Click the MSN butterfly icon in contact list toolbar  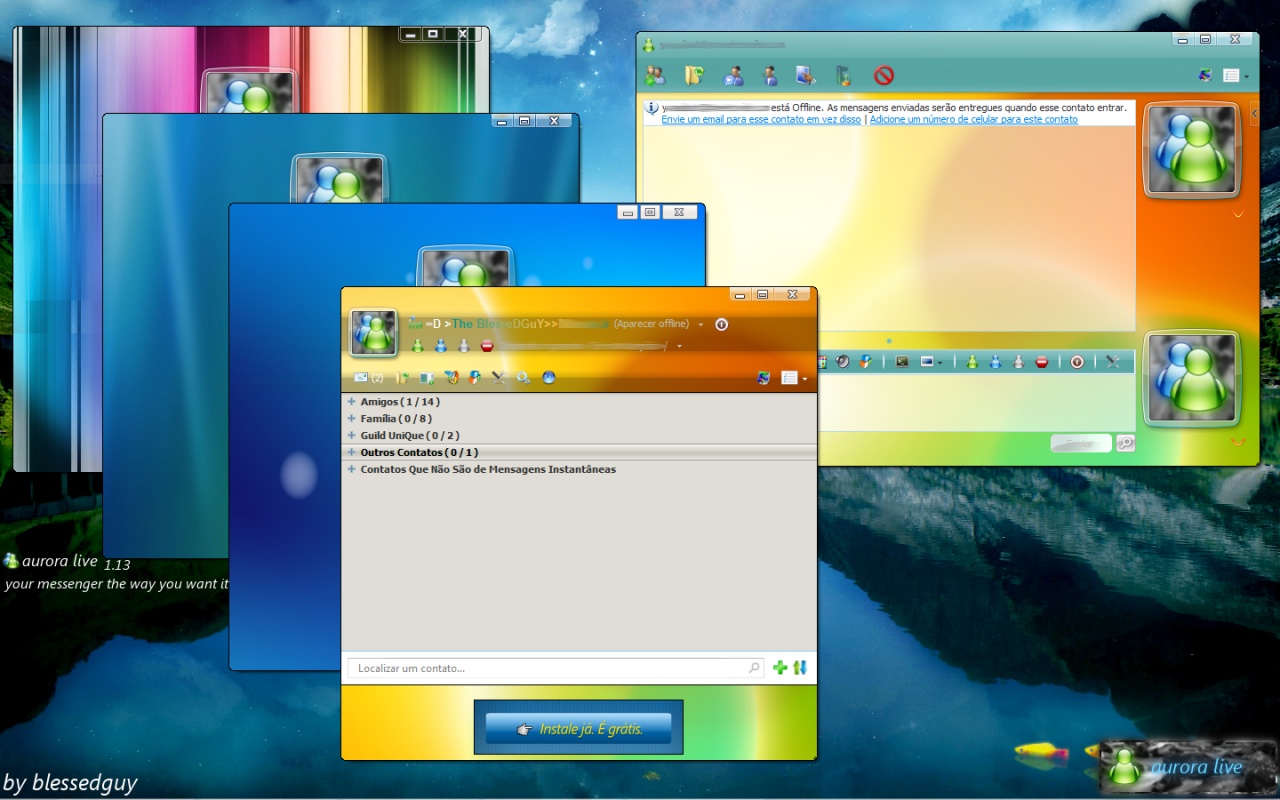pyautogui.click(x=764, y=377)
